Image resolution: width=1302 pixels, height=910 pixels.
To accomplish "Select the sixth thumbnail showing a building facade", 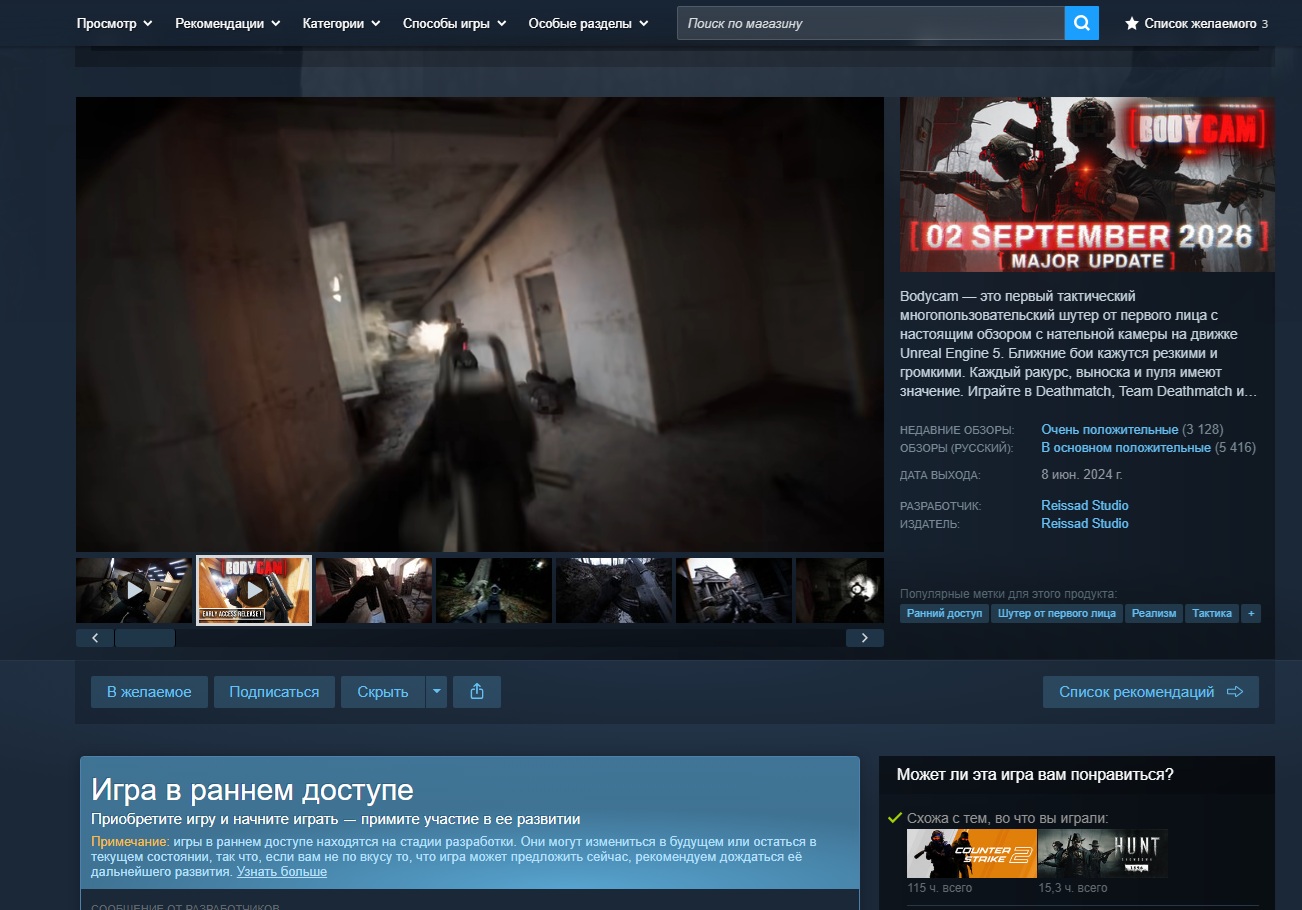I will [x=734, y=590].
